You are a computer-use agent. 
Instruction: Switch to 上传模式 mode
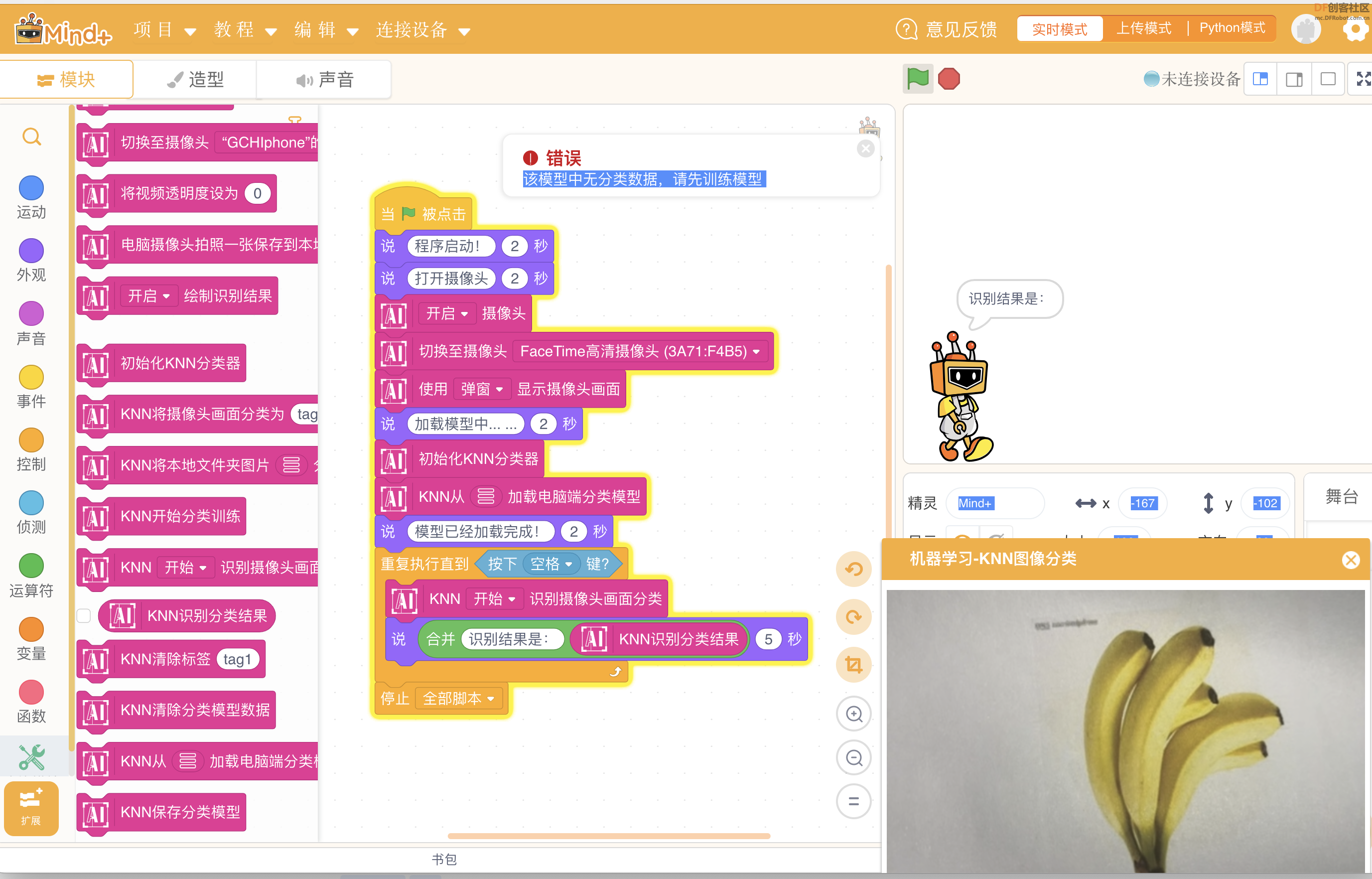tap(1143, 28)
